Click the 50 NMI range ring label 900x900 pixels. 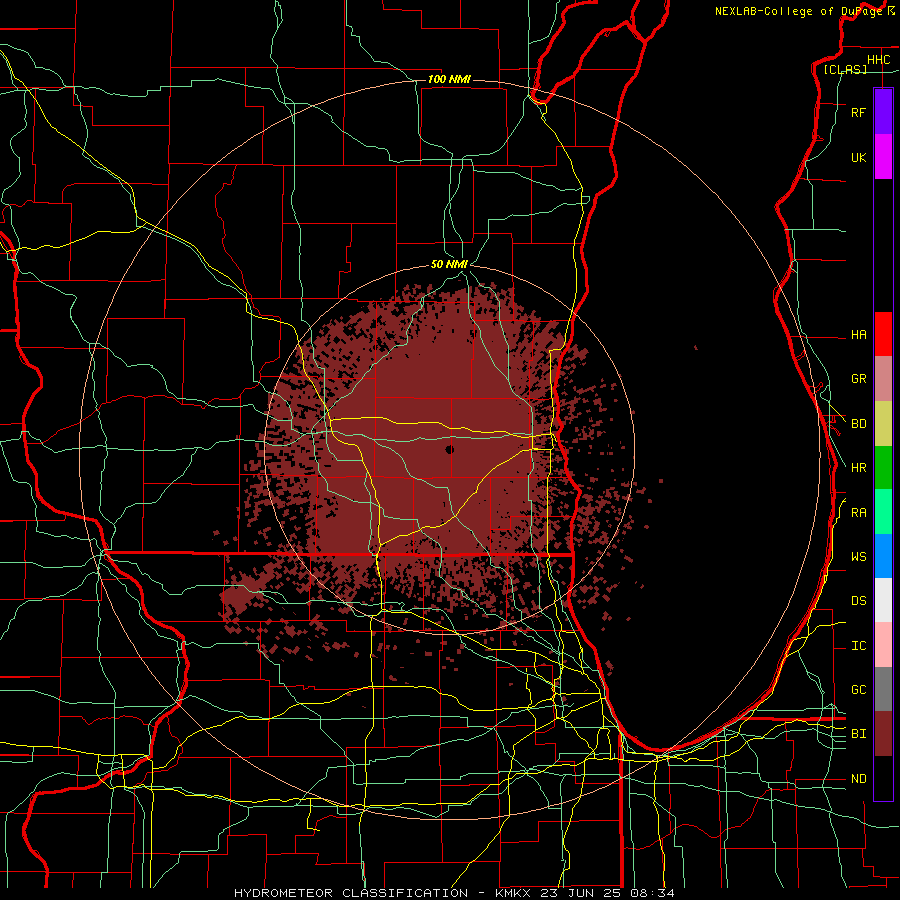coord(449,264)
